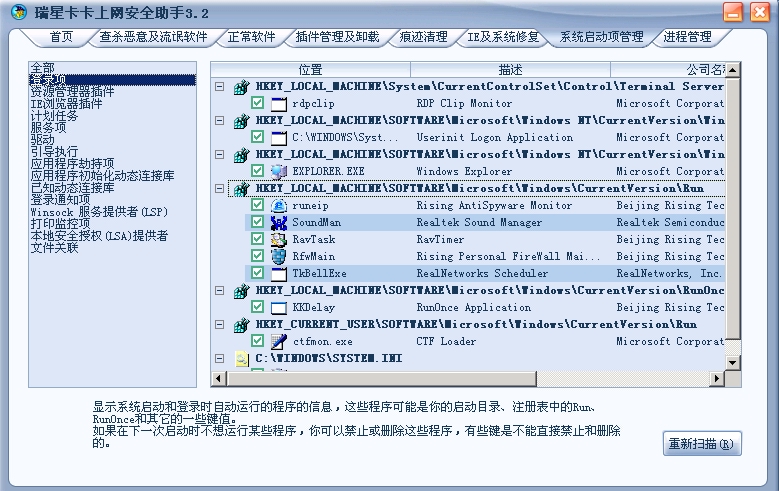This screenshot has height=491, width=779.
Task: Click the RavTask program icon
Action: [279, 240]
